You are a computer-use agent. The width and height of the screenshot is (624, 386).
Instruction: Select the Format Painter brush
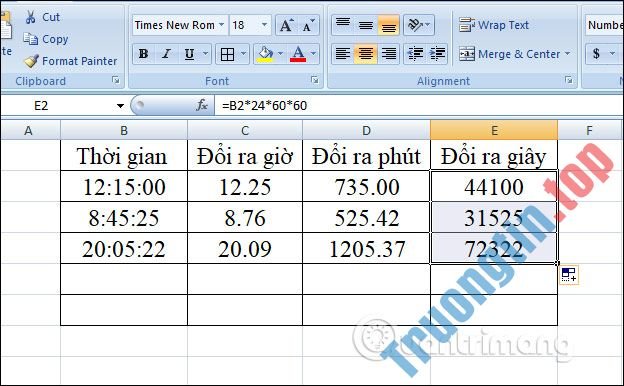coord(31,61)
